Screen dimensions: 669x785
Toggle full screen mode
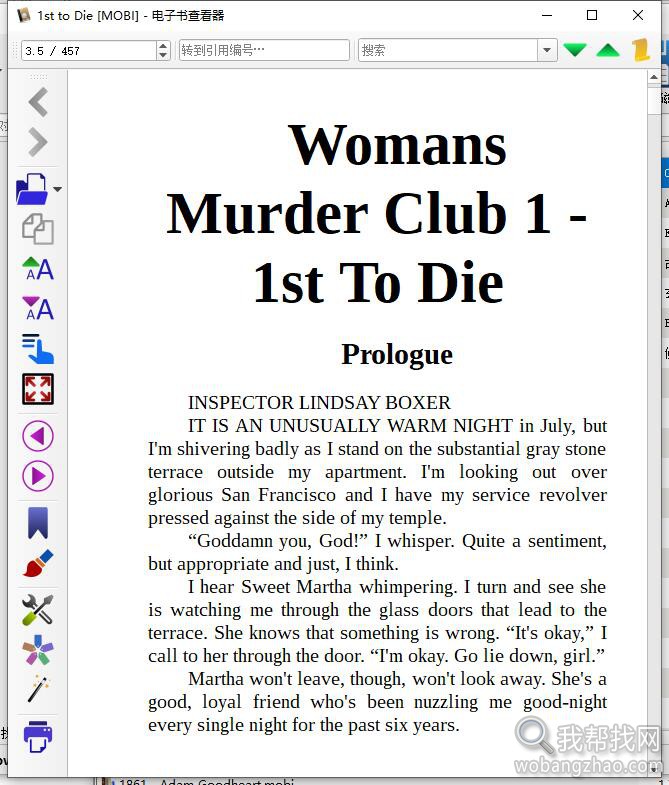[38, 389]
